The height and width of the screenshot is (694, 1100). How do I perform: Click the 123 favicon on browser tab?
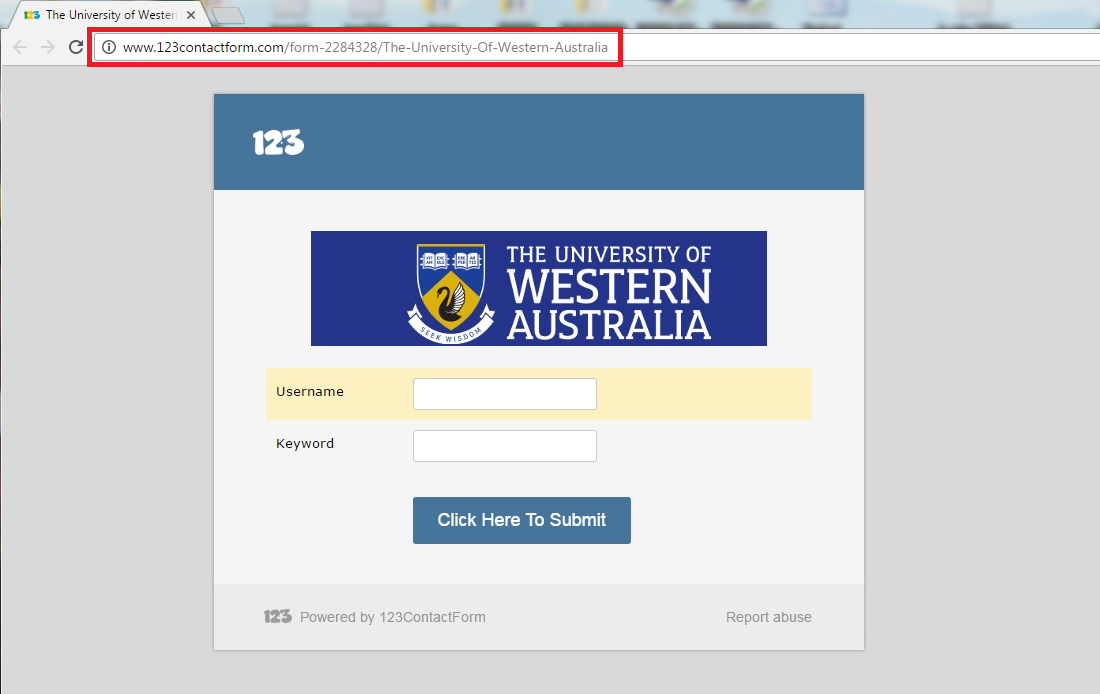coord(31,15)
